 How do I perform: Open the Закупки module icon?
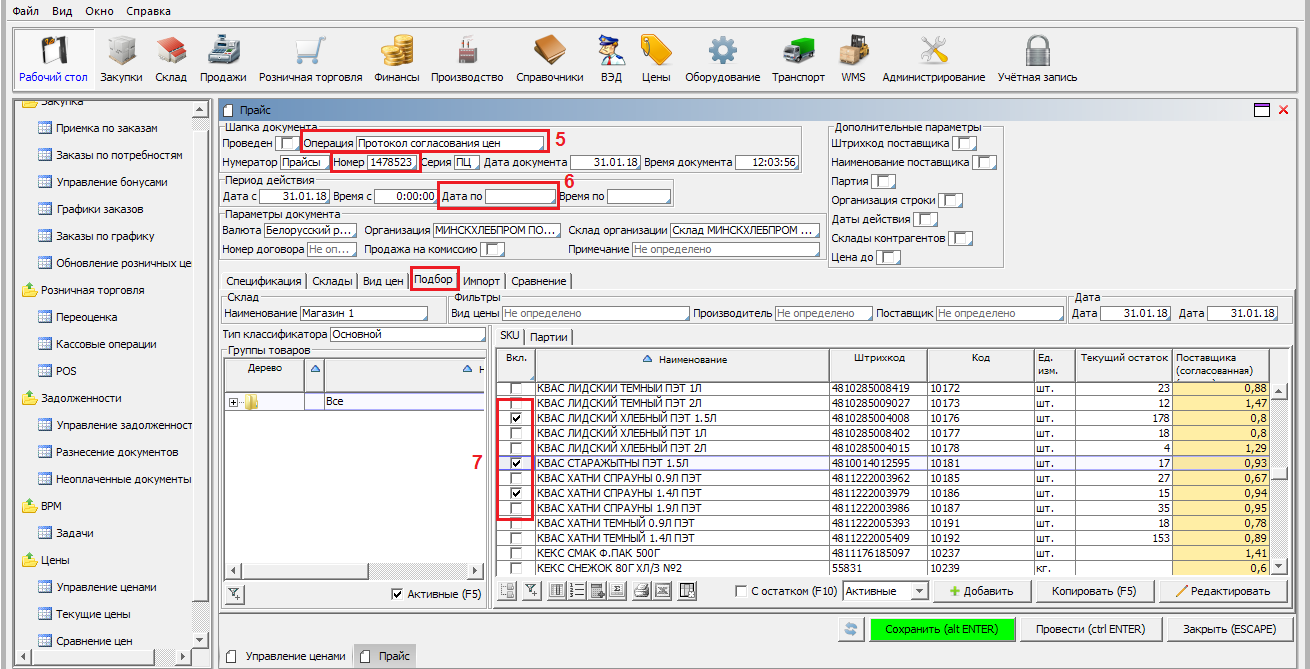point(121,52)
